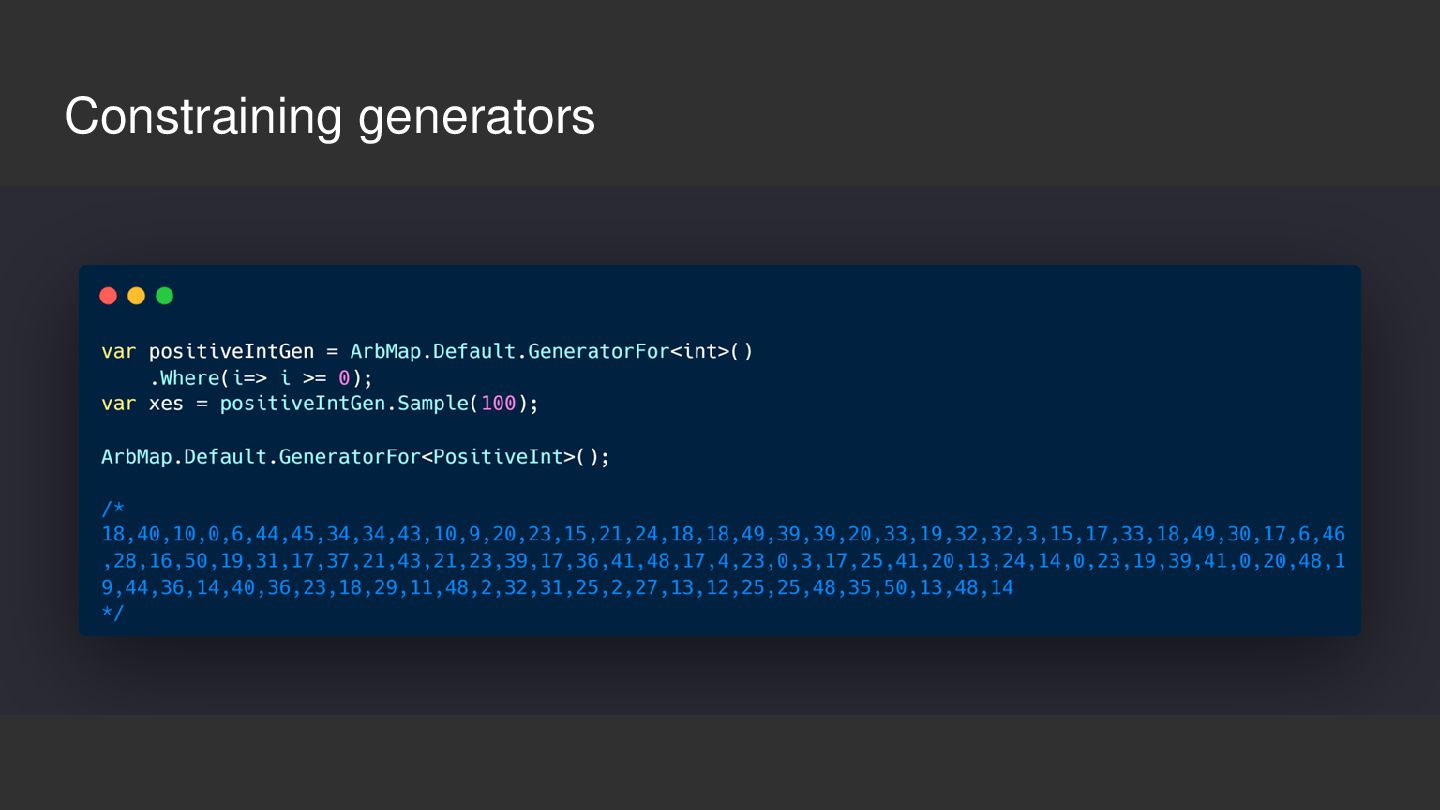
Task: Click the 'PositiveInt' type argument
Action: tap(497, 457)
